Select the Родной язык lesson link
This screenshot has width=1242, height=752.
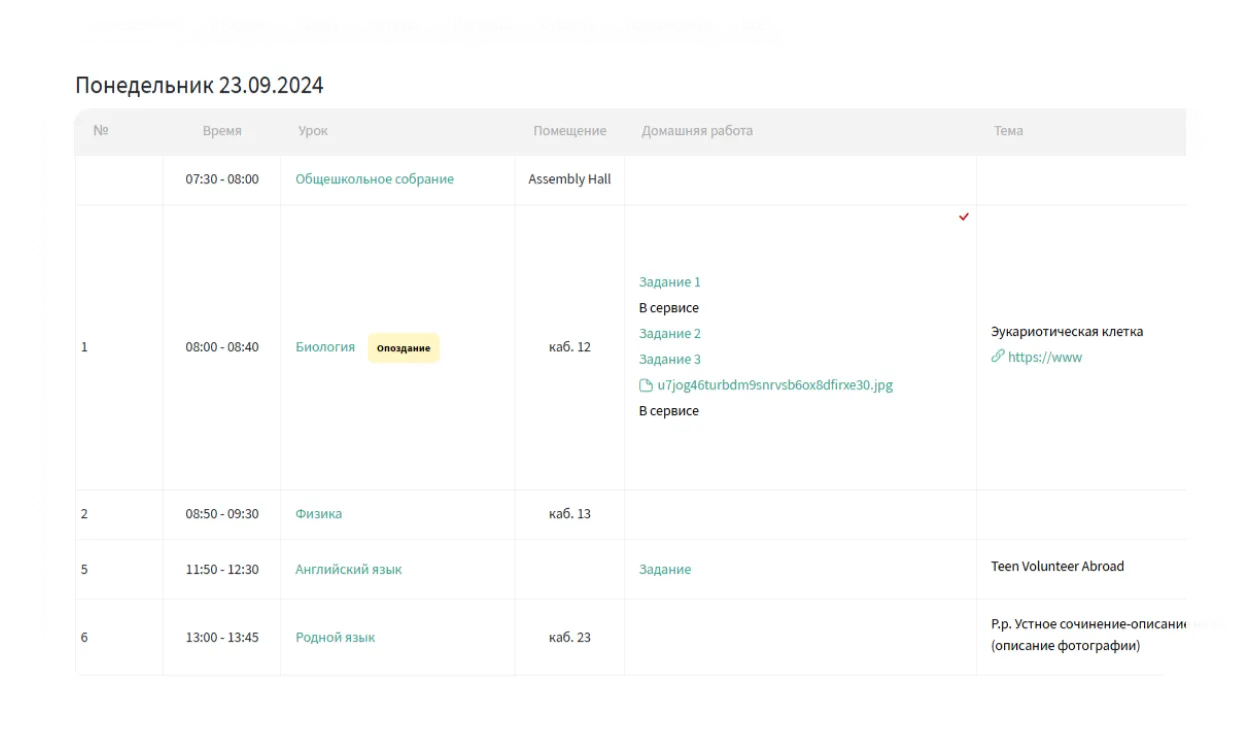(335, 637)
